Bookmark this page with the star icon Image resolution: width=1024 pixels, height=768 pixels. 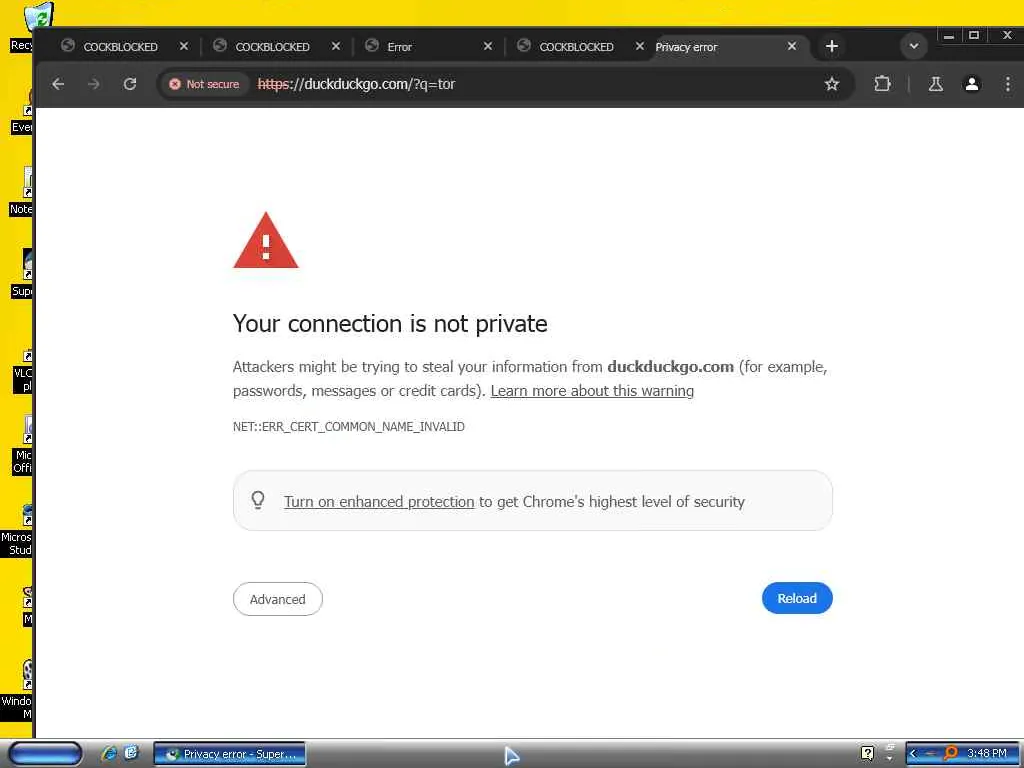point(831,84)
